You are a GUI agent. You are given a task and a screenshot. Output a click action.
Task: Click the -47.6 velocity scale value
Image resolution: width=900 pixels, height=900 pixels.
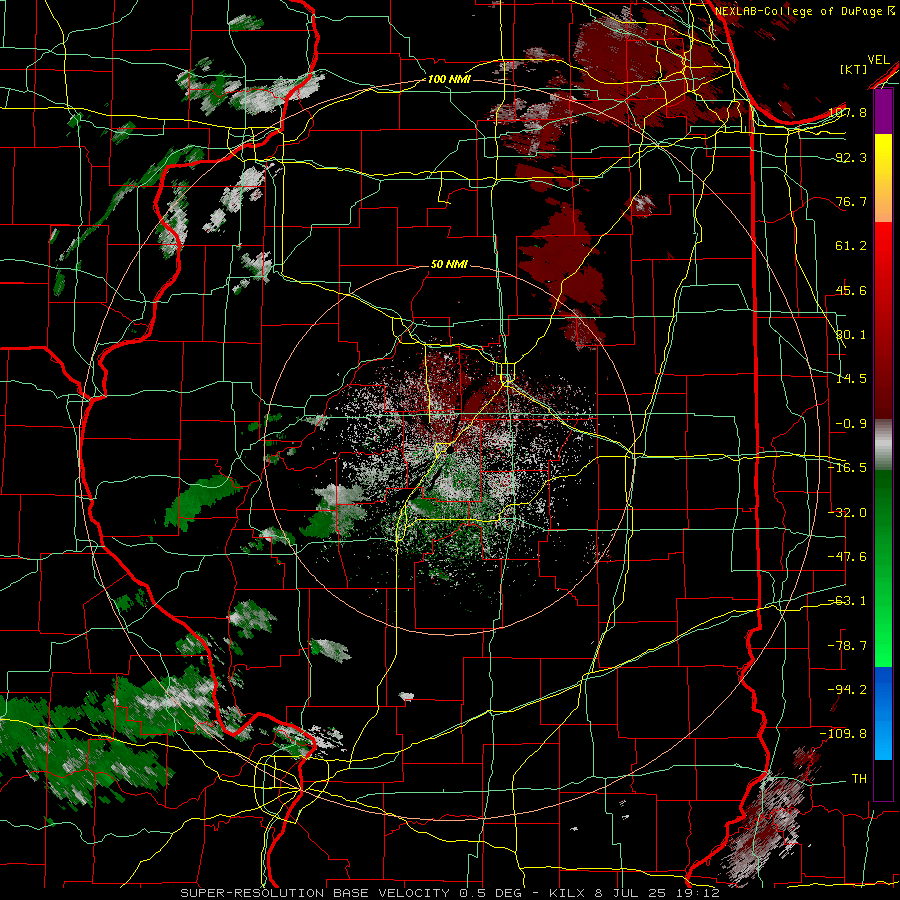[847, 557]
